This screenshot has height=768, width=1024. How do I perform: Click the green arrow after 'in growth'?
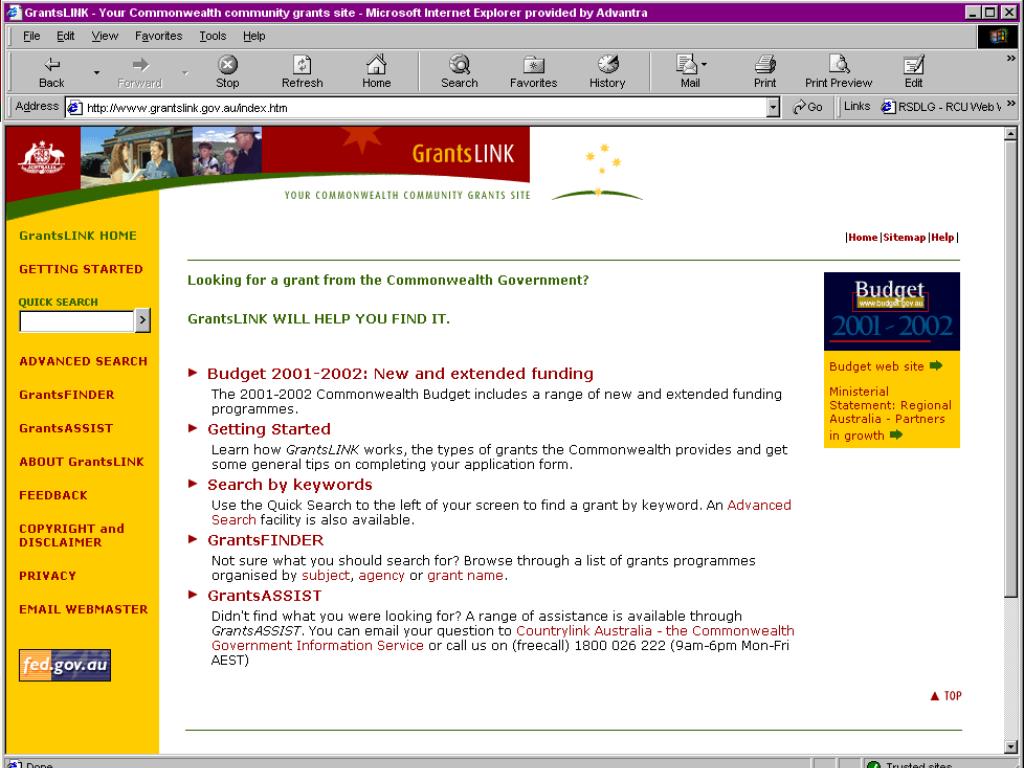click(x=896, y=435)
